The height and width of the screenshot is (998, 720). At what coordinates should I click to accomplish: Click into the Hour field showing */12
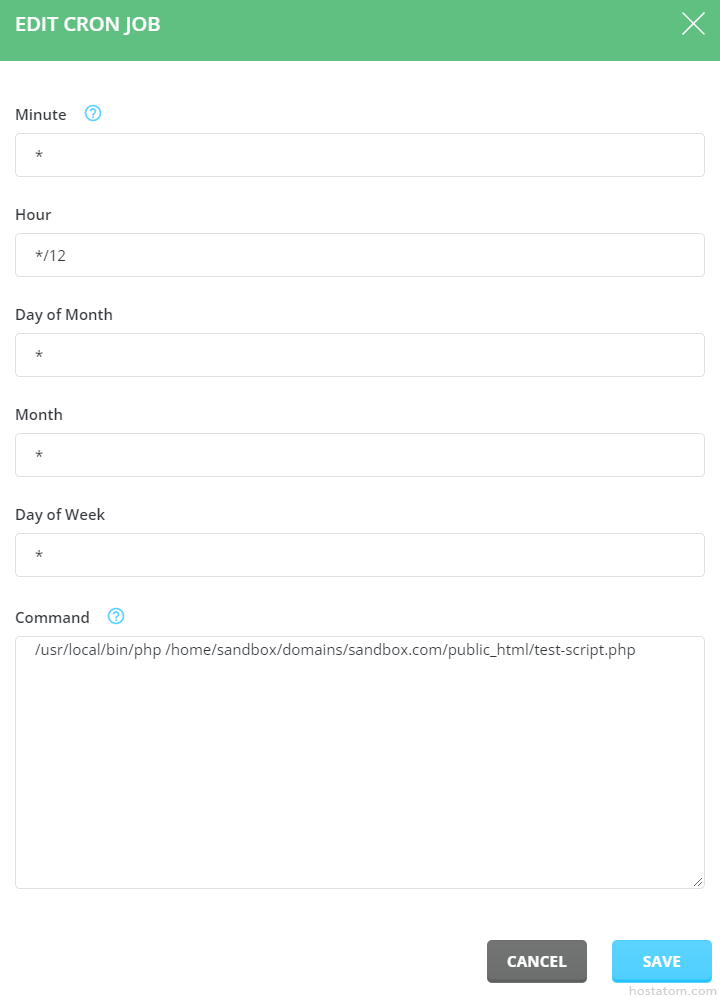pyautogui.click(x=360, y=255)
